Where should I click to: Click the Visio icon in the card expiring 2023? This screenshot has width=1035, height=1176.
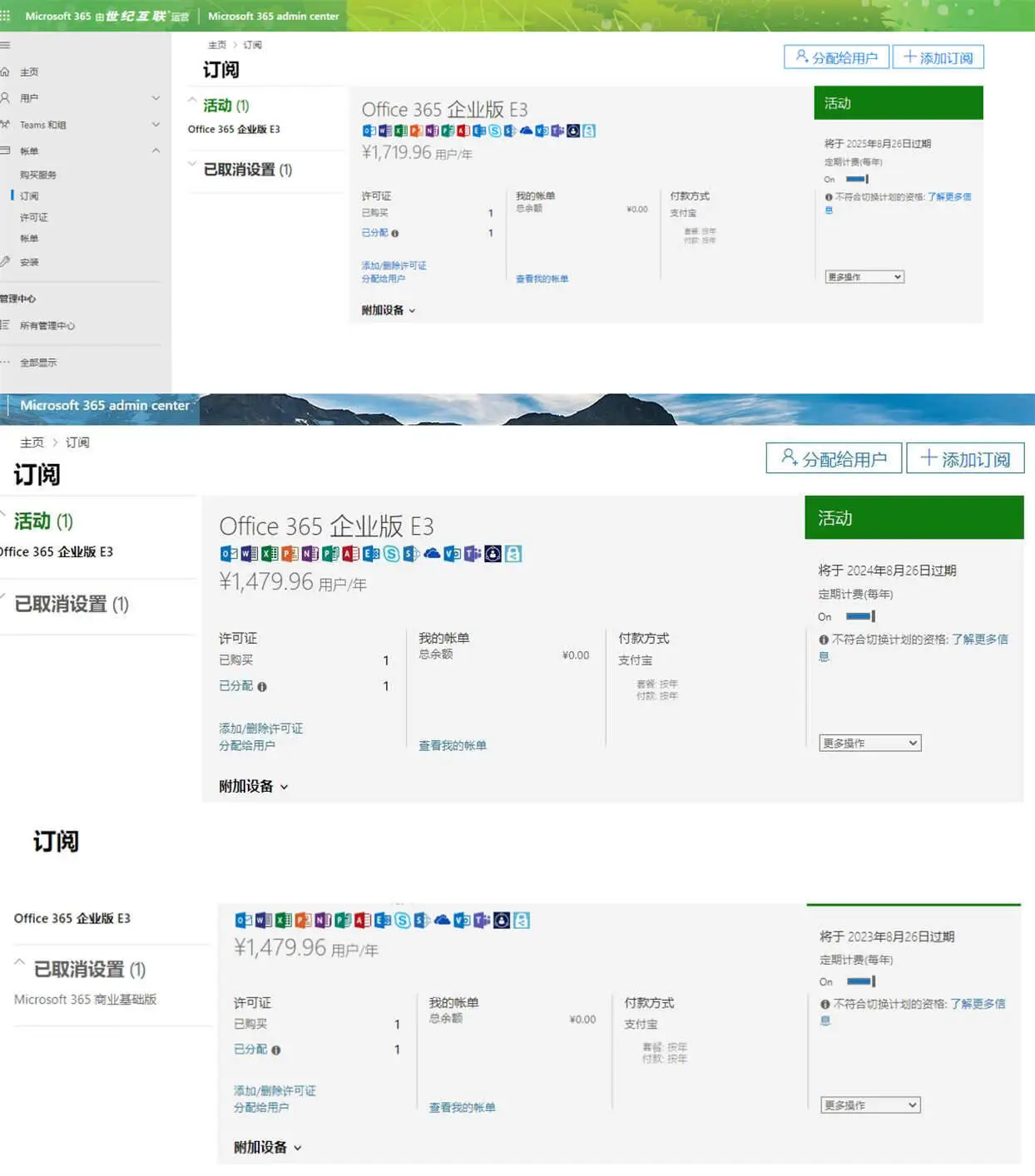tap(461, 920)
